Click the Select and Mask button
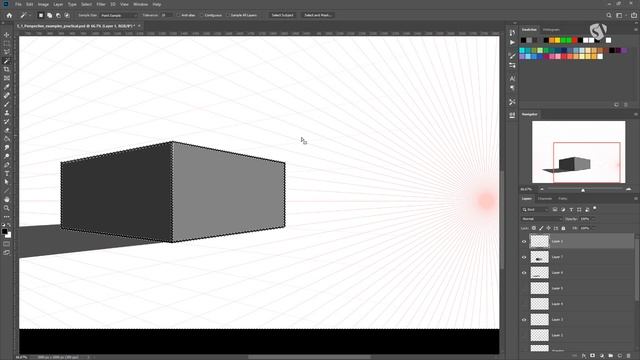 pos(317,15)
